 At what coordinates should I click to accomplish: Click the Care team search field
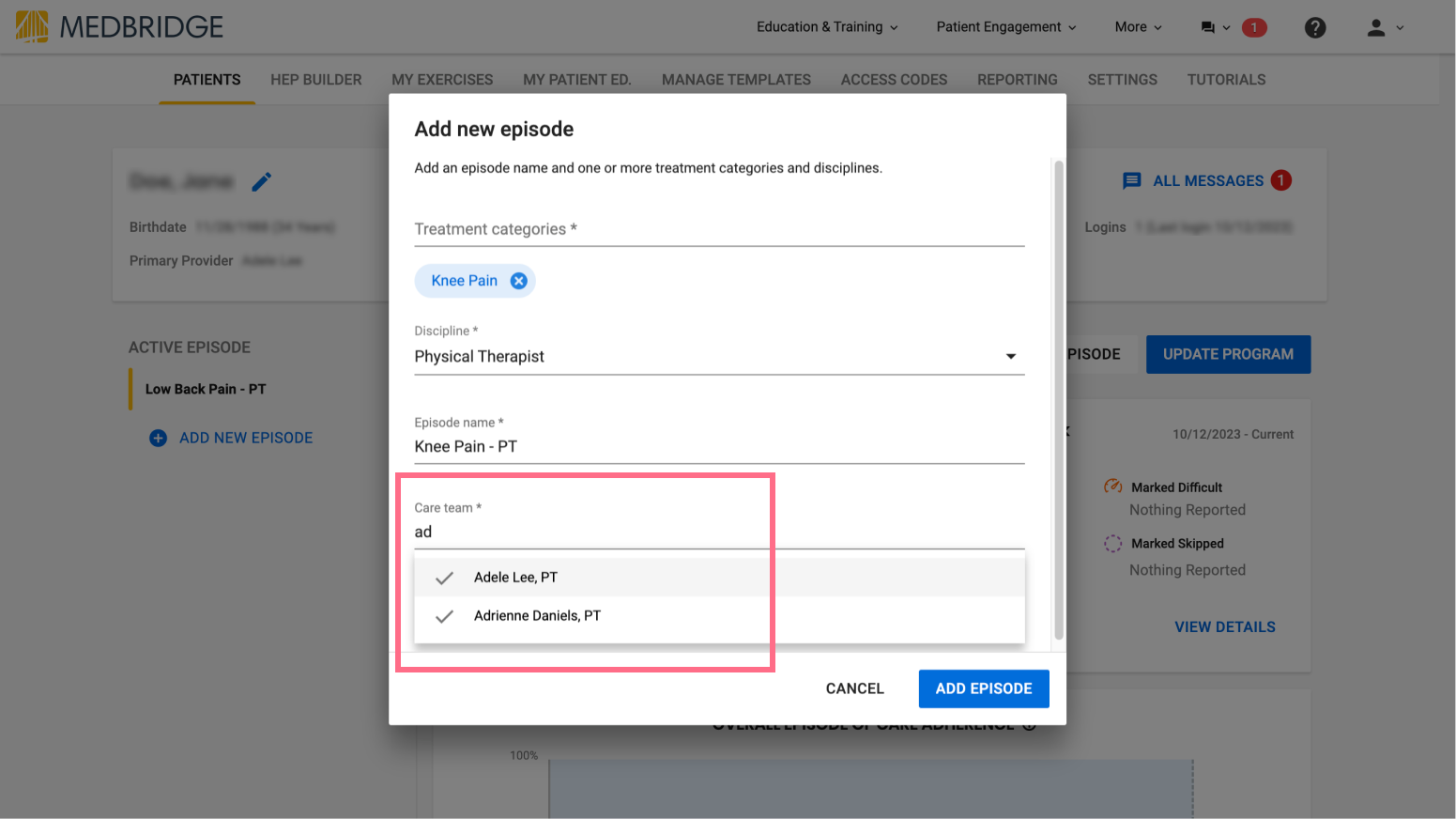tap(719, 532)
